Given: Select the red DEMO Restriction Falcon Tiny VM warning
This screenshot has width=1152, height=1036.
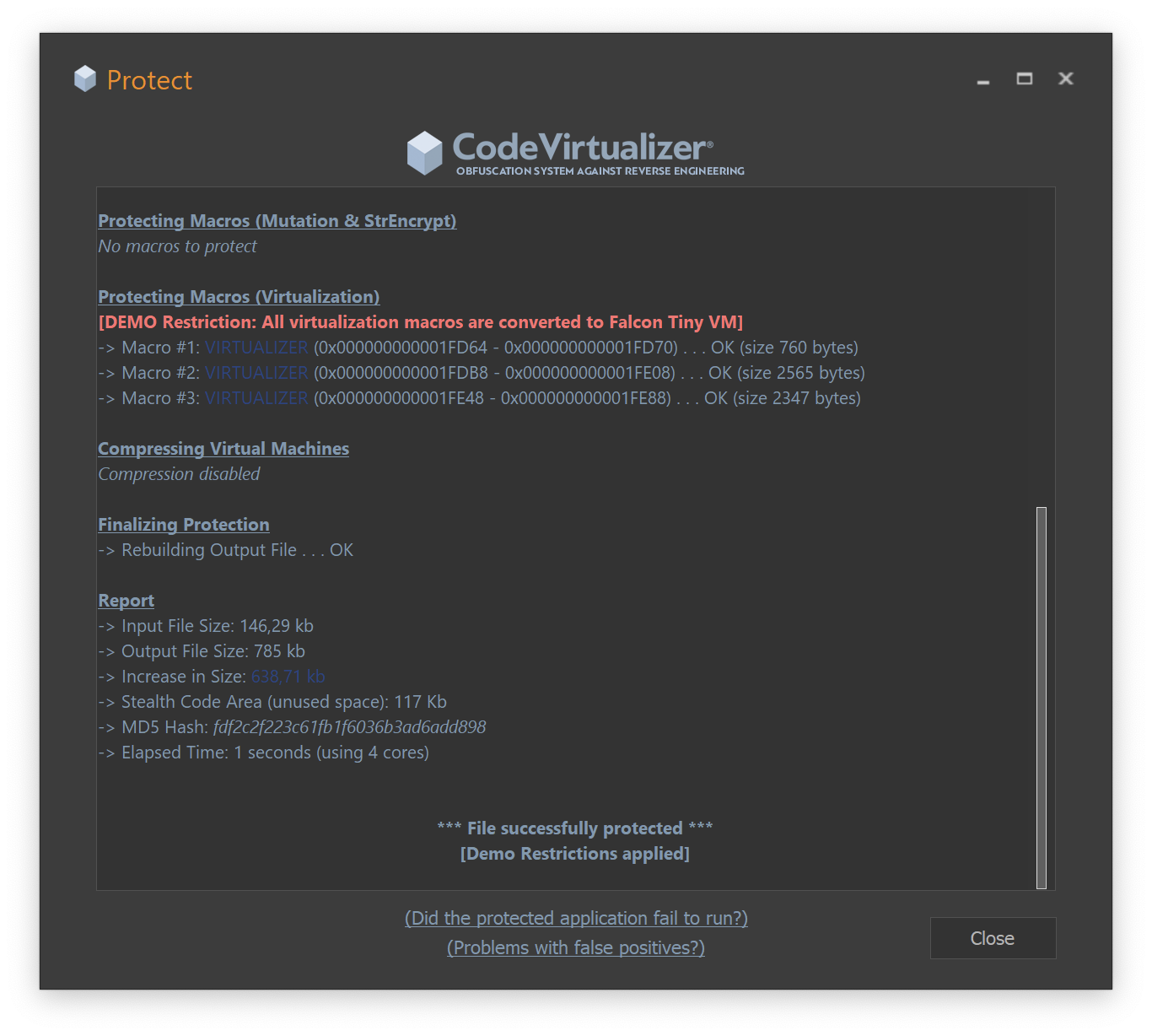Looking at the screenshot, I should tap(421, 322).
